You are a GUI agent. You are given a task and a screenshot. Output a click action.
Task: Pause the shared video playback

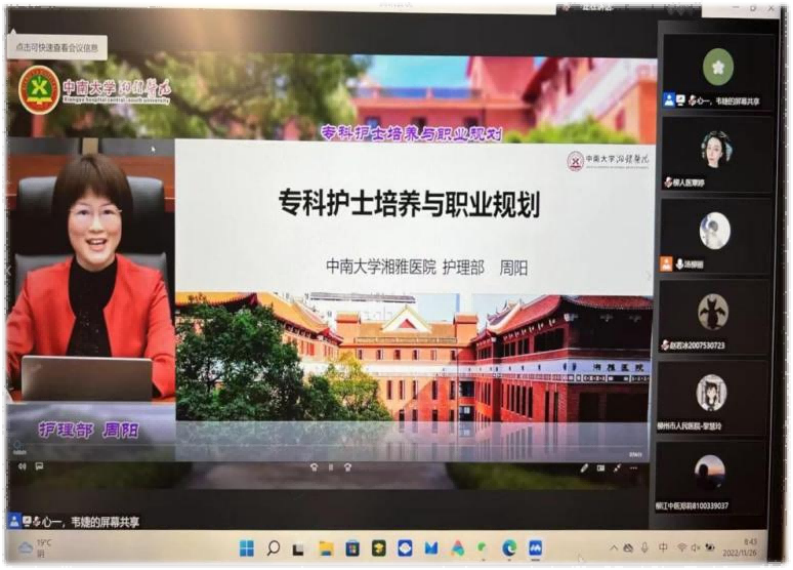pos(331,467)
